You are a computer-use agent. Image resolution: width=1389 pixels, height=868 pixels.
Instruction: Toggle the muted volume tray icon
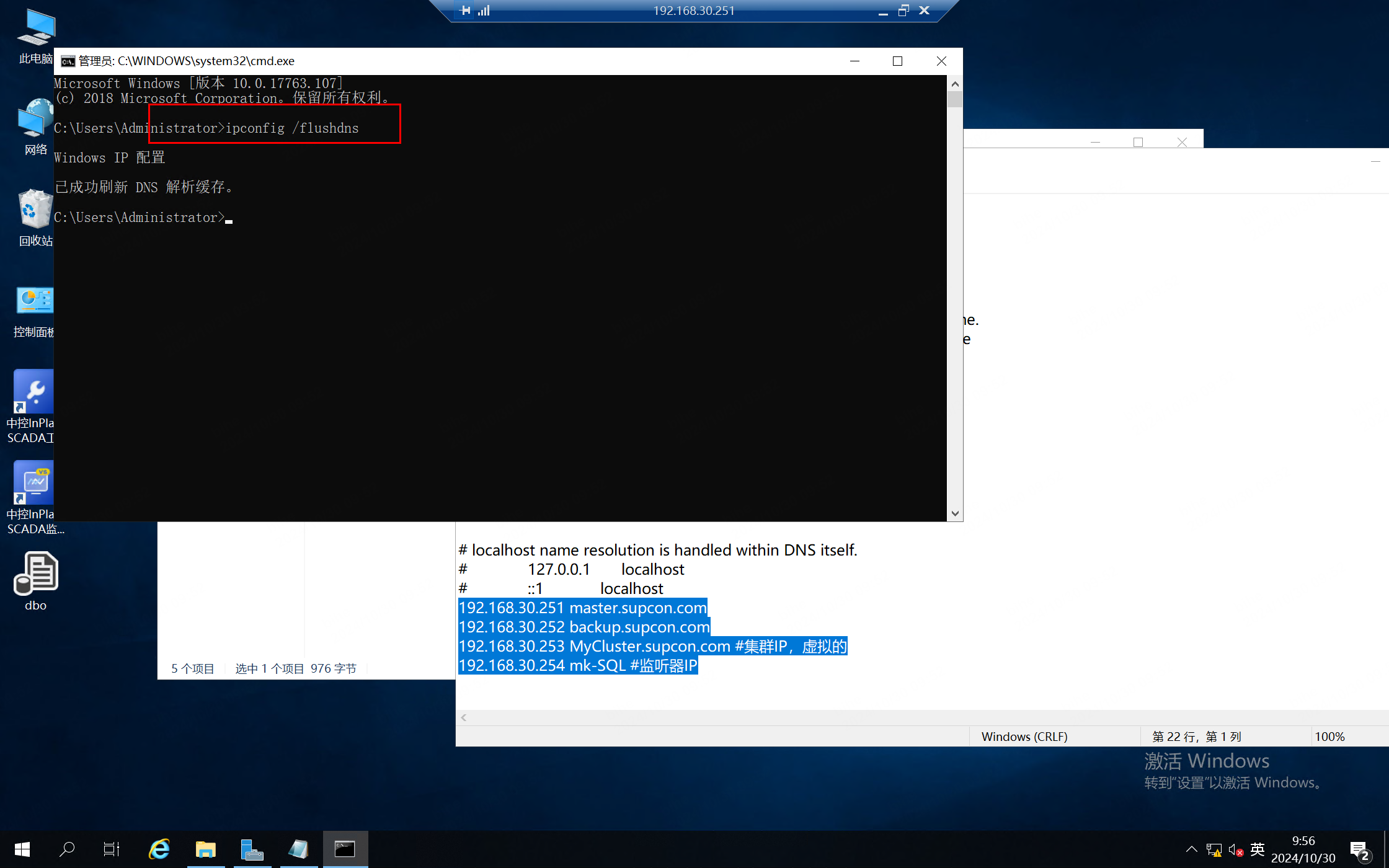(1235, 849)
